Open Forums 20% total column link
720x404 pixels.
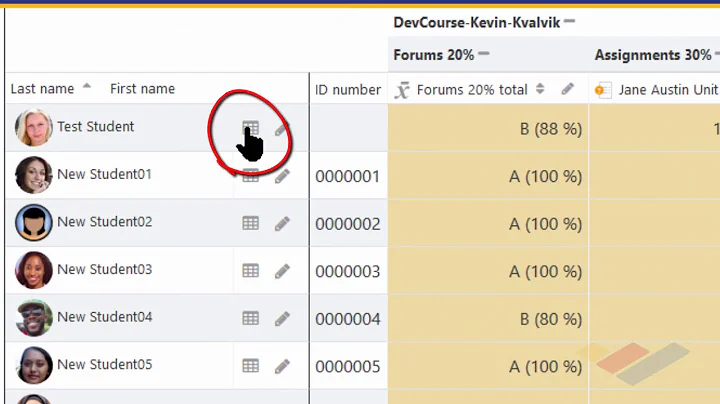[472, 90]
